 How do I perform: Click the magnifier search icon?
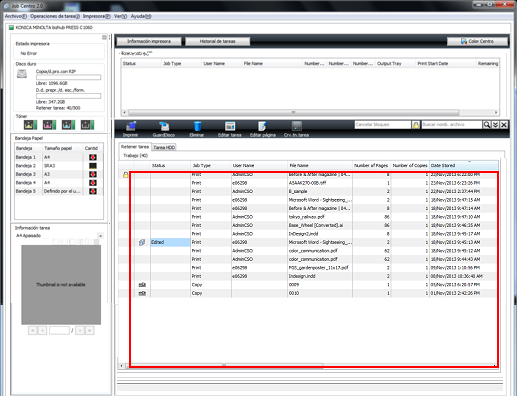pyautogui.click(x=487, y=125)
